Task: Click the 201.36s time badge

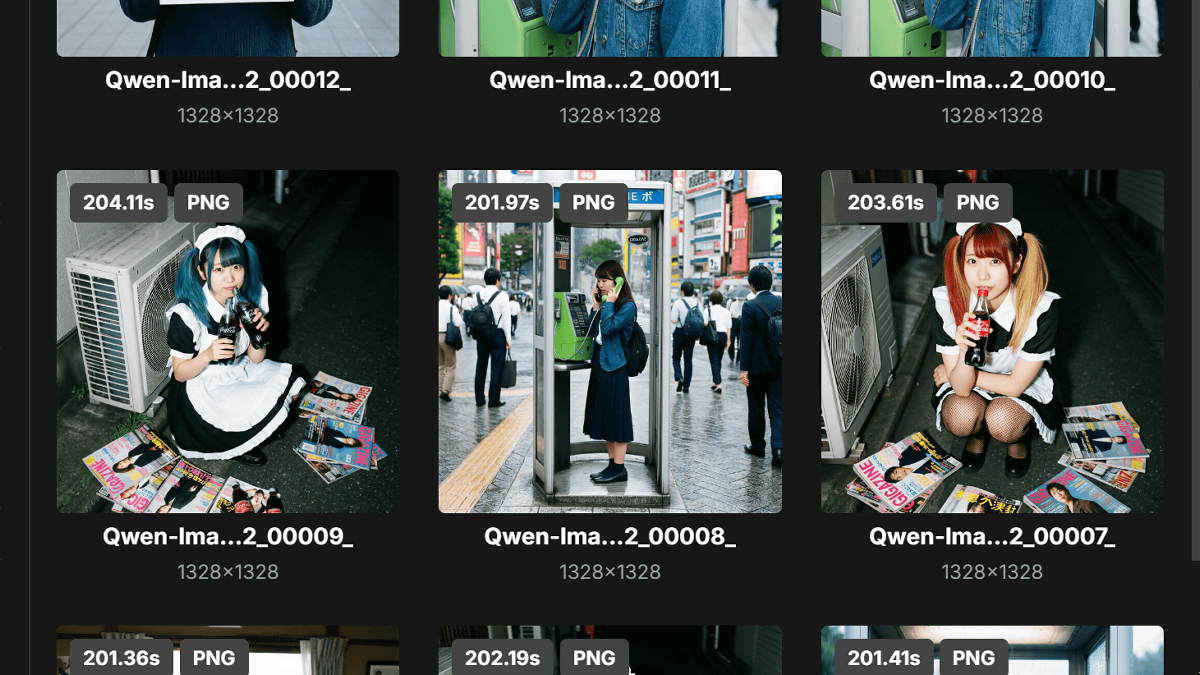Action: (x=120, y=658)
